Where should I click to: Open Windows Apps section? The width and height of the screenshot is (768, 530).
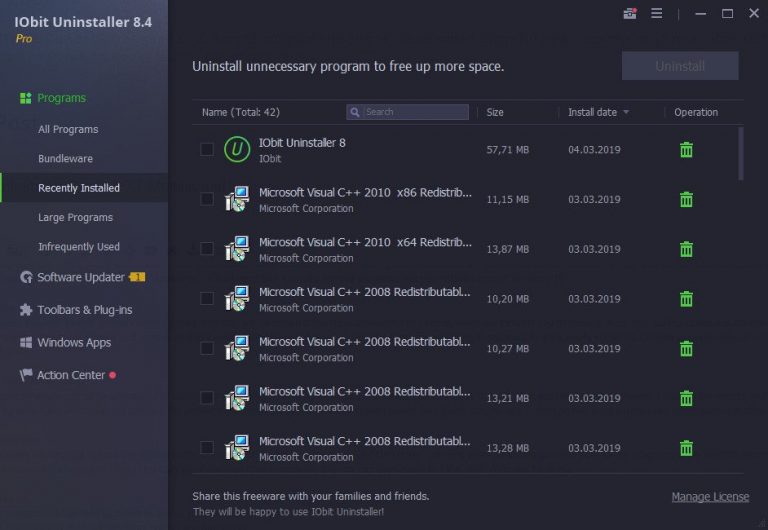65,342
